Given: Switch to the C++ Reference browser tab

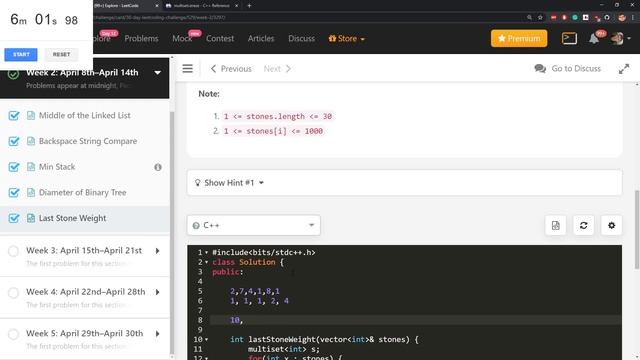Looking at the screenshot, I should point(202,6).
